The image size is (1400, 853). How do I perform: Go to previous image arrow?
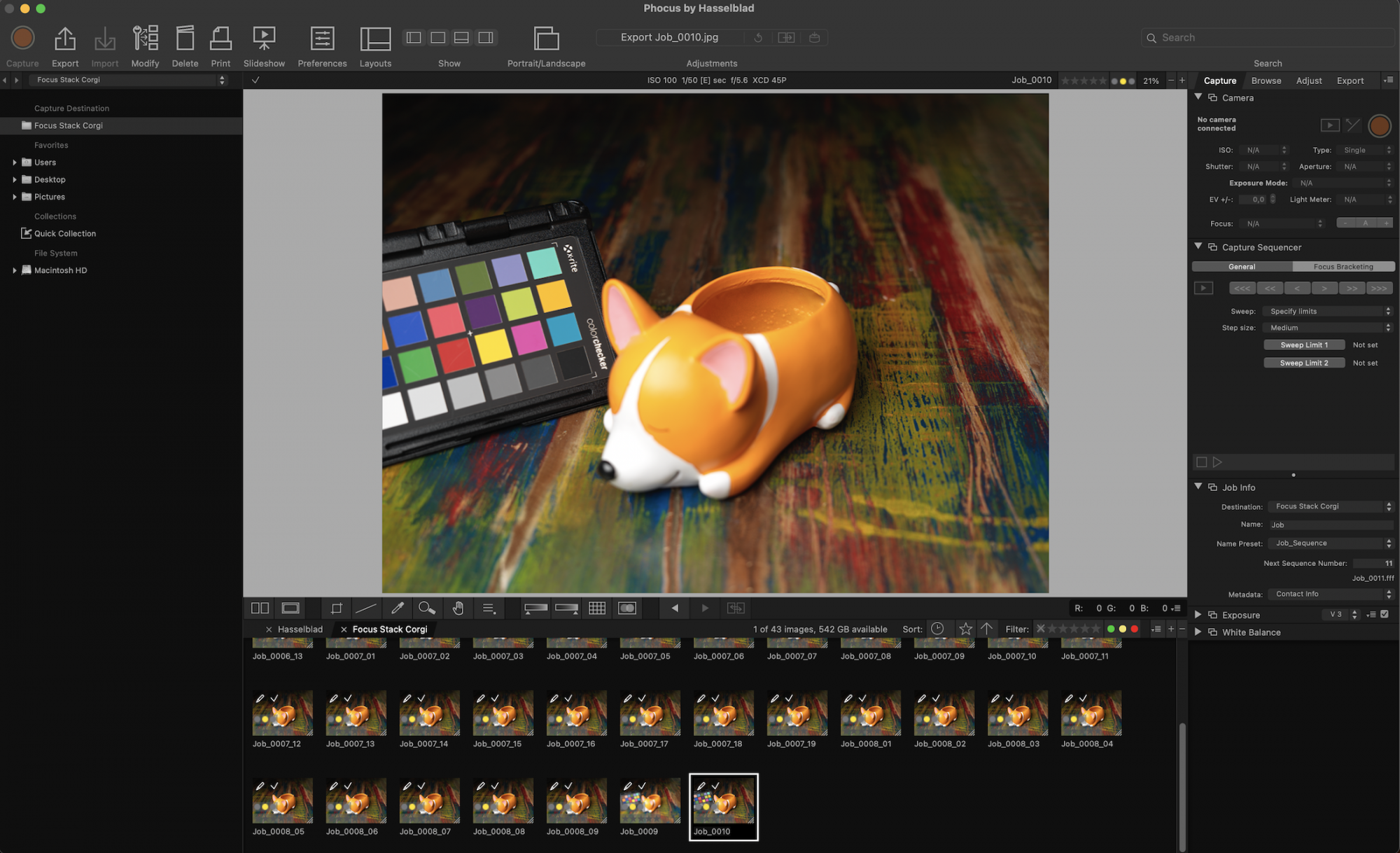tap(675, 608)
